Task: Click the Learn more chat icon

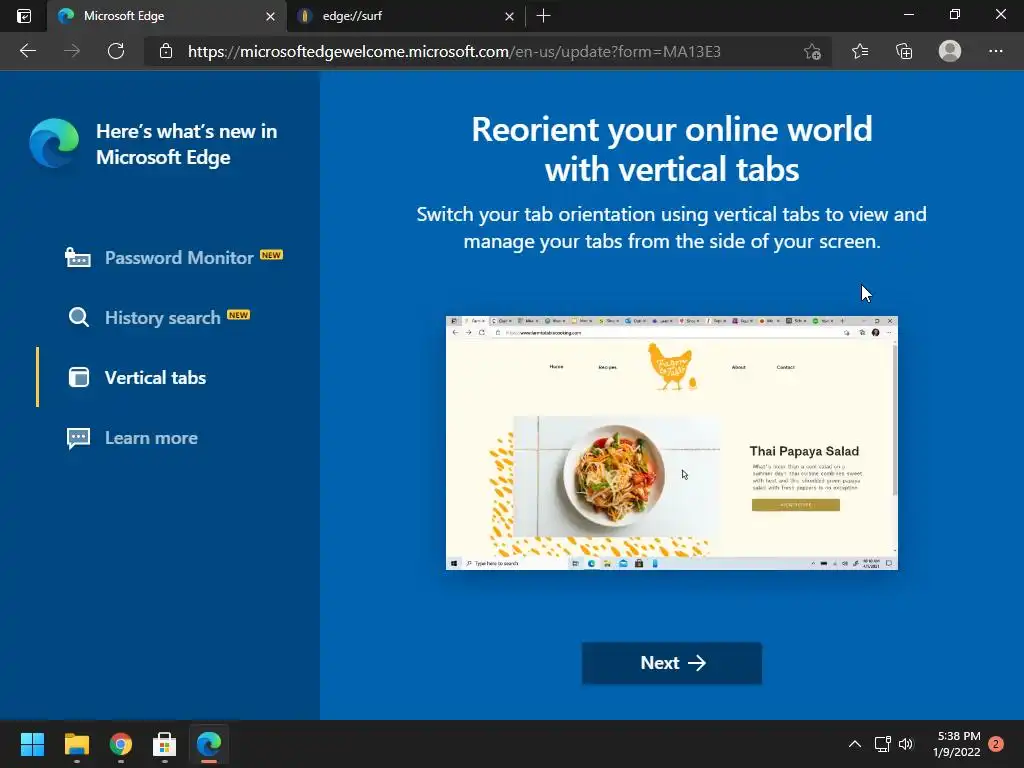Action: [x=78, y=438]
